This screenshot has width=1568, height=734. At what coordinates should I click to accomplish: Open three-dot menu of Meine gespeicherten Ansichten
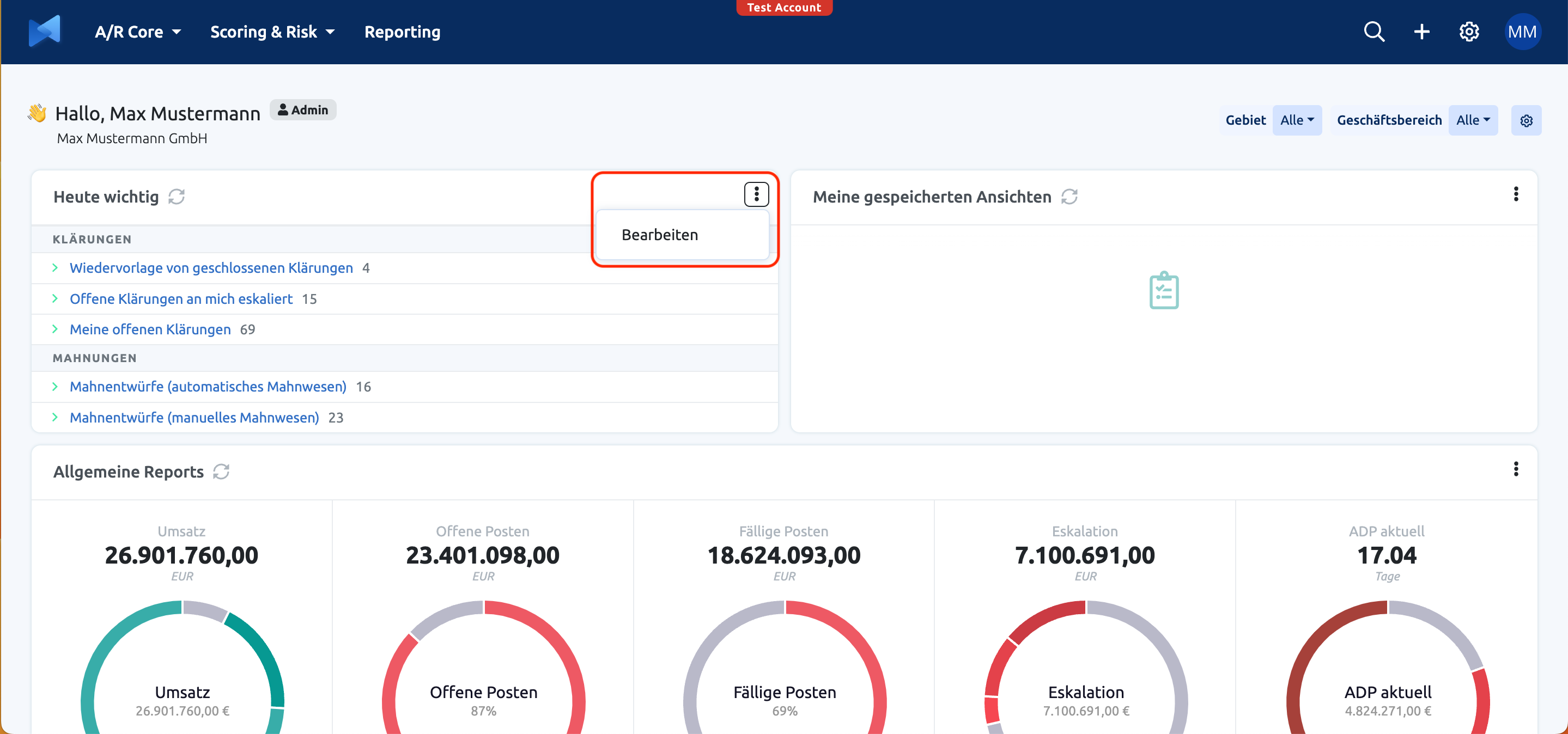click(x=1516, y=194)
